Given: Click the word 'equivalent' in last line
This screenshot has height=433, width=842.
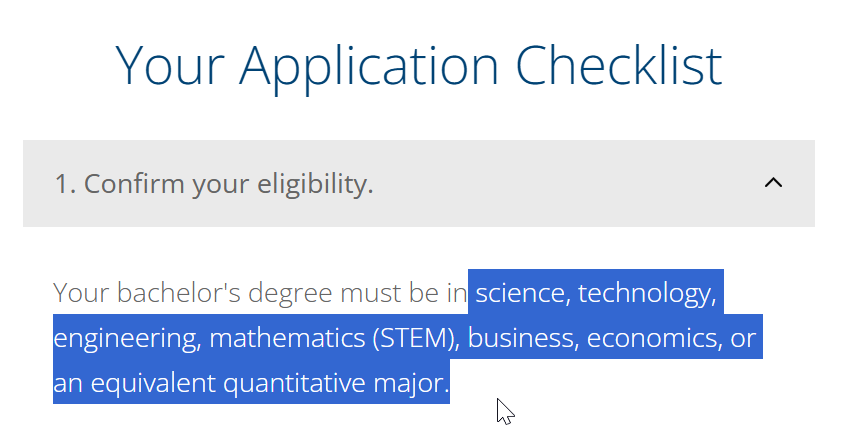Looking at the screenshot, I should pos(153,384).
